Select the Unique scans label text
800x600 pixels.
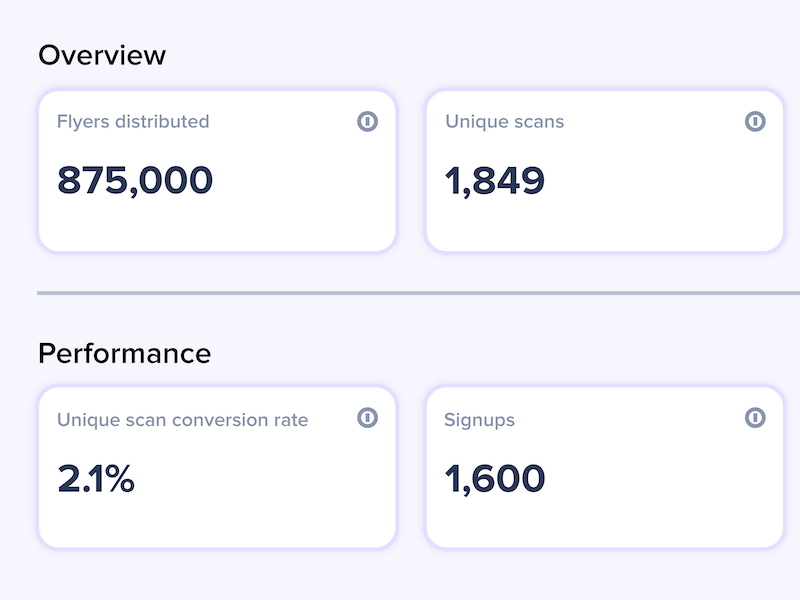(505, 121)
